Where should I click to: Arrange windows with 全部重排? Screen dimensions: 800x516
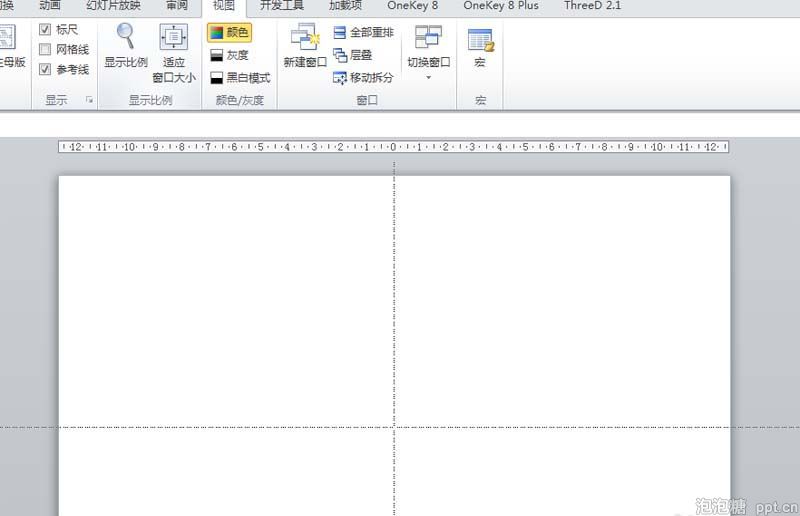(x=364, y=33)
